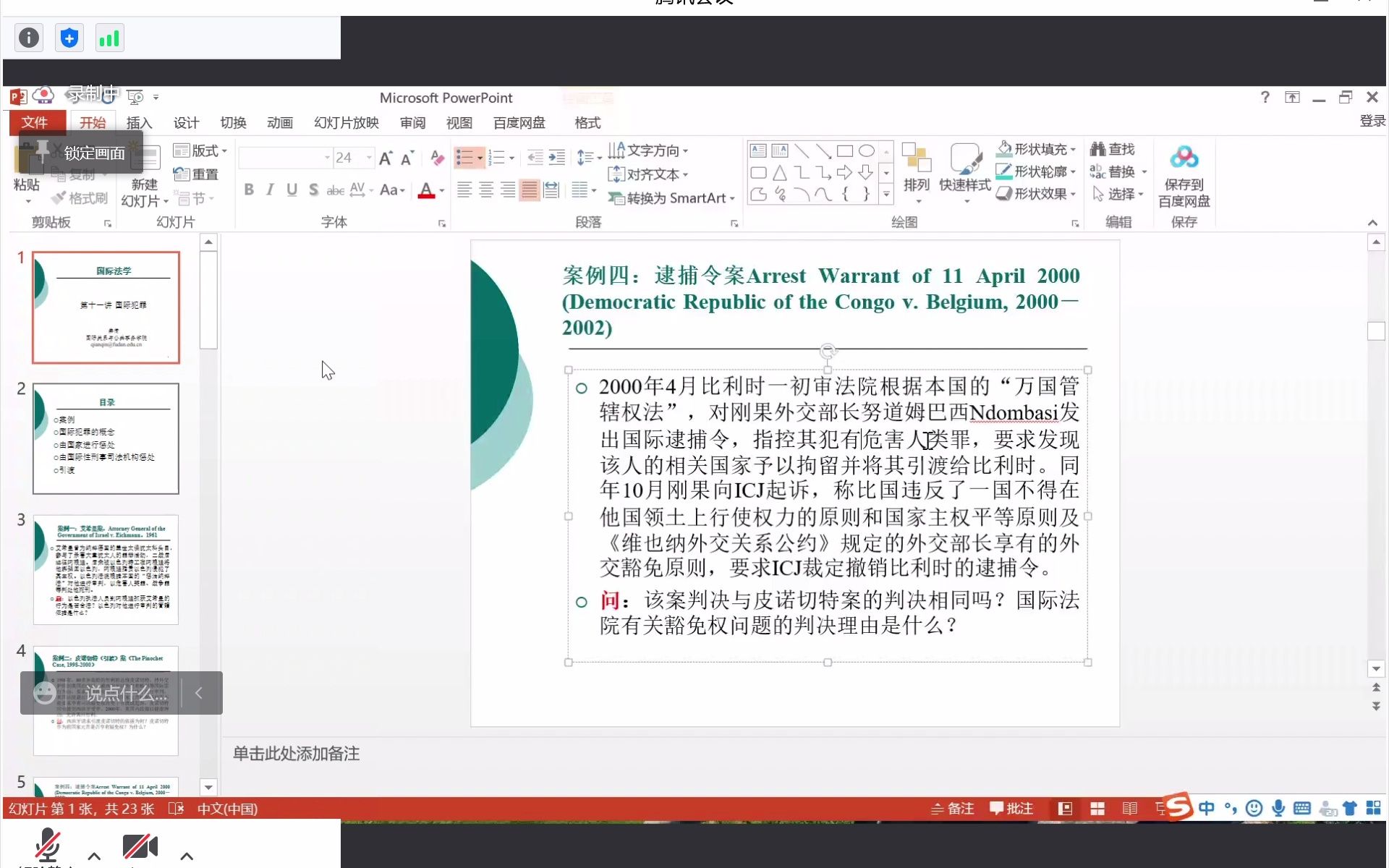
Task: Open the font size 24 dropdown
Action: click(369, 158)
